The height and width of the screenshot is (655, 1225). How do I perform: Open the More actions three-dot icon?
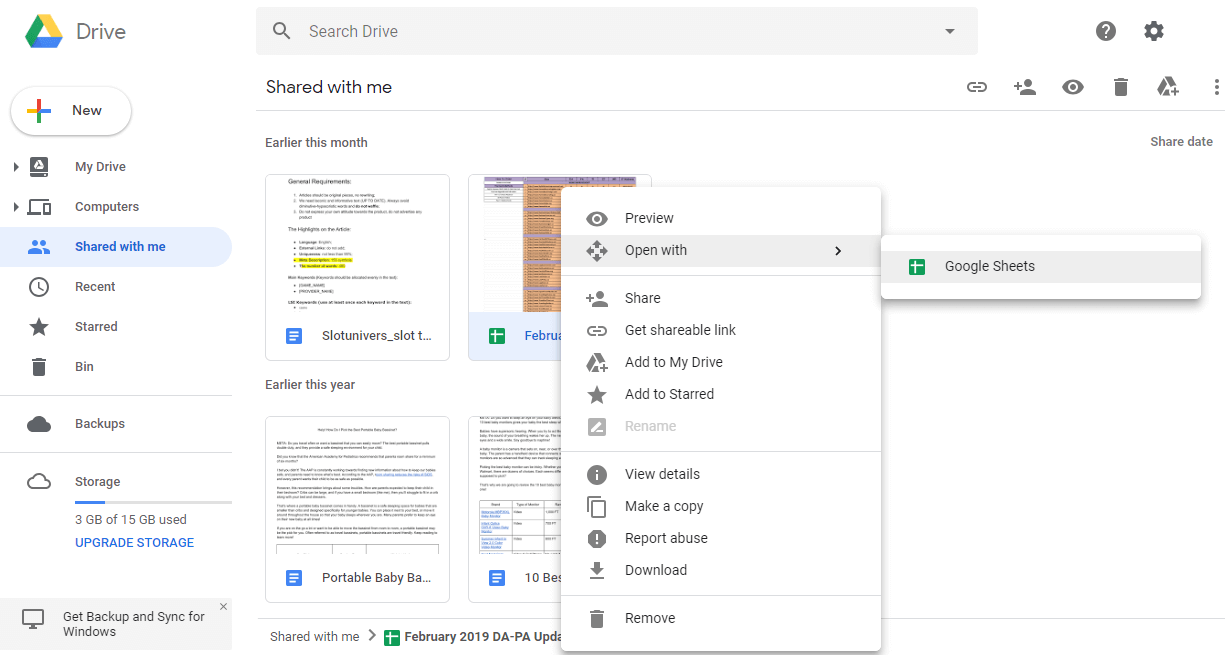tap(1215, 87)
